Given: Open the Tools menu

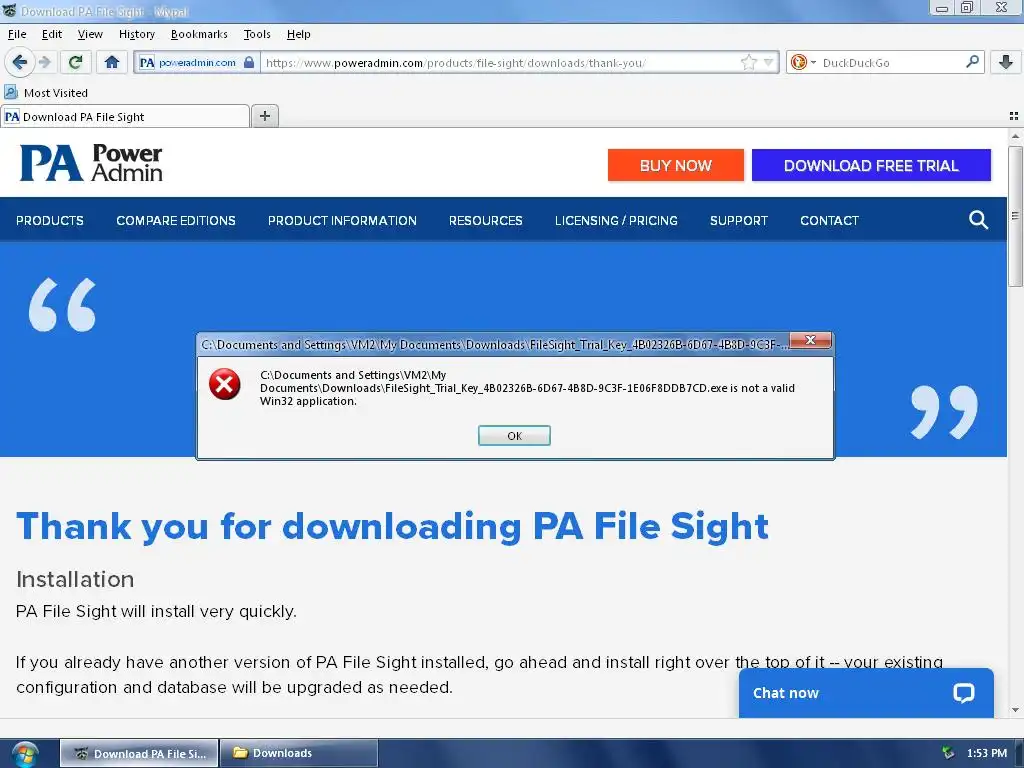Looking at the screenshot, I should (x=257, y=34).
